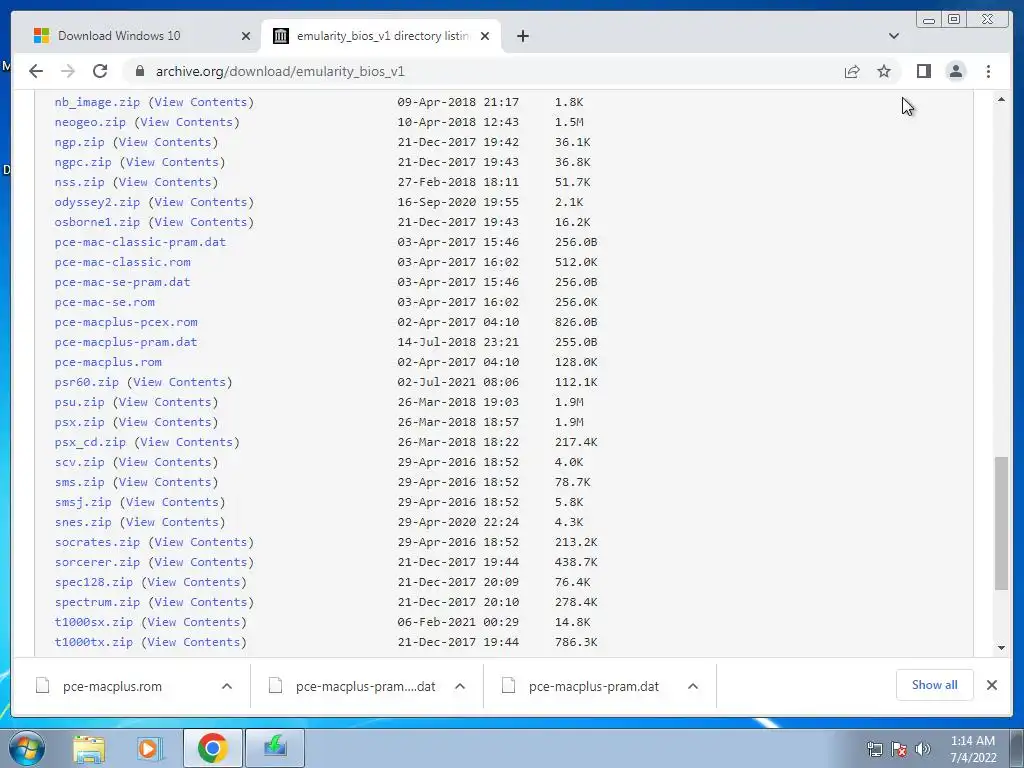
Task: Expand the tab search dropdown
Action: (x=893, y=36)
